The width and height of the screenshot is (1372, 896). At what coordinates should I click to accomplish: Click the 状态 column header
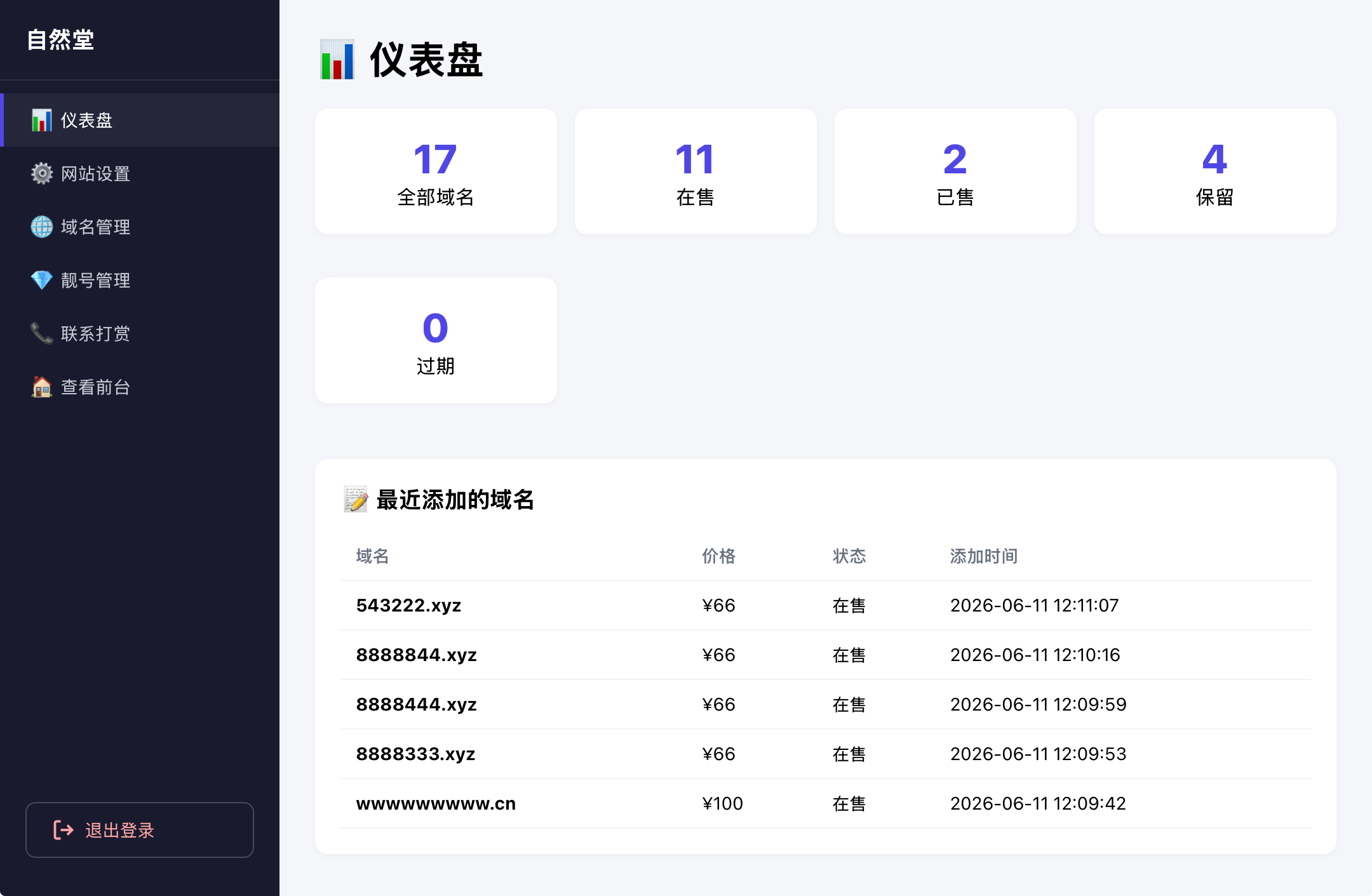(849, 556)
